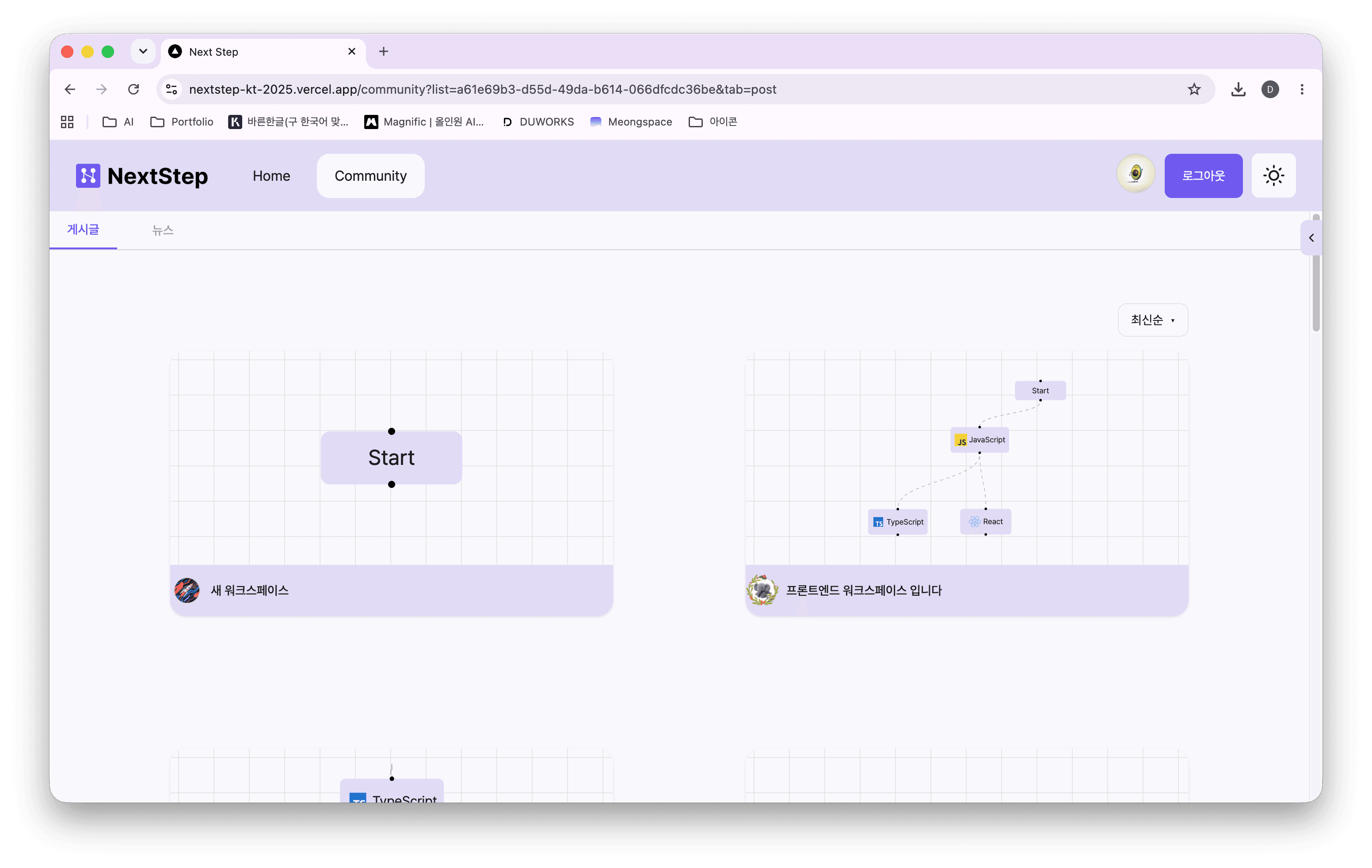Open the AI bookmarks folder
This screenshot has width=1372, height=868.
[x=118, y=122]
